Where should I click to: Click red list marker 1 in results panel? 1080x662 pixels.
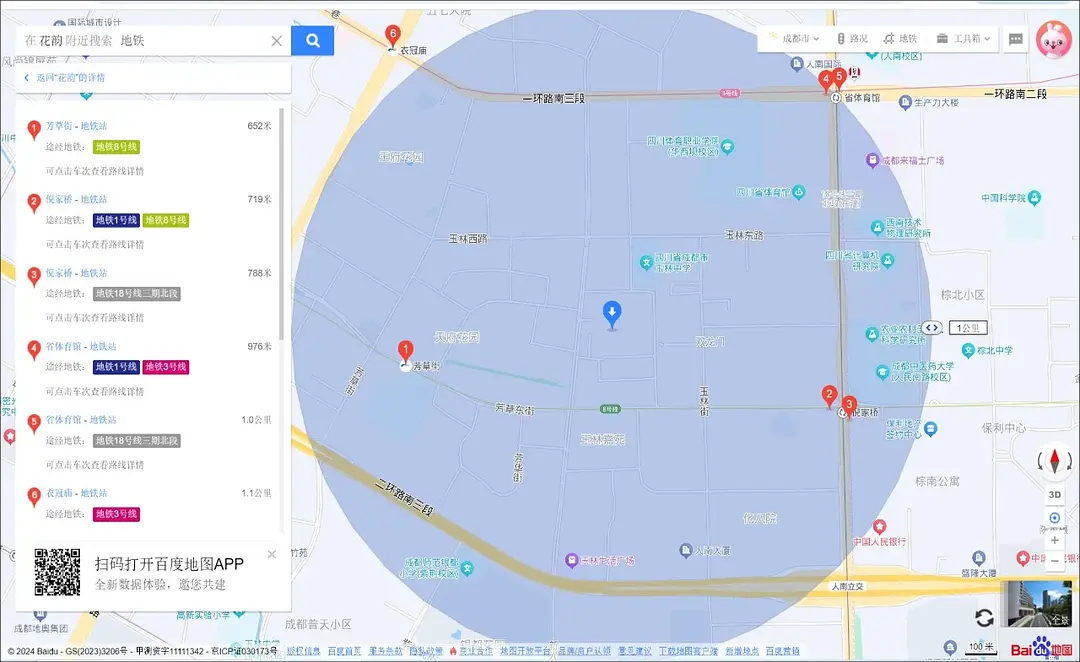tap(34, 129)
